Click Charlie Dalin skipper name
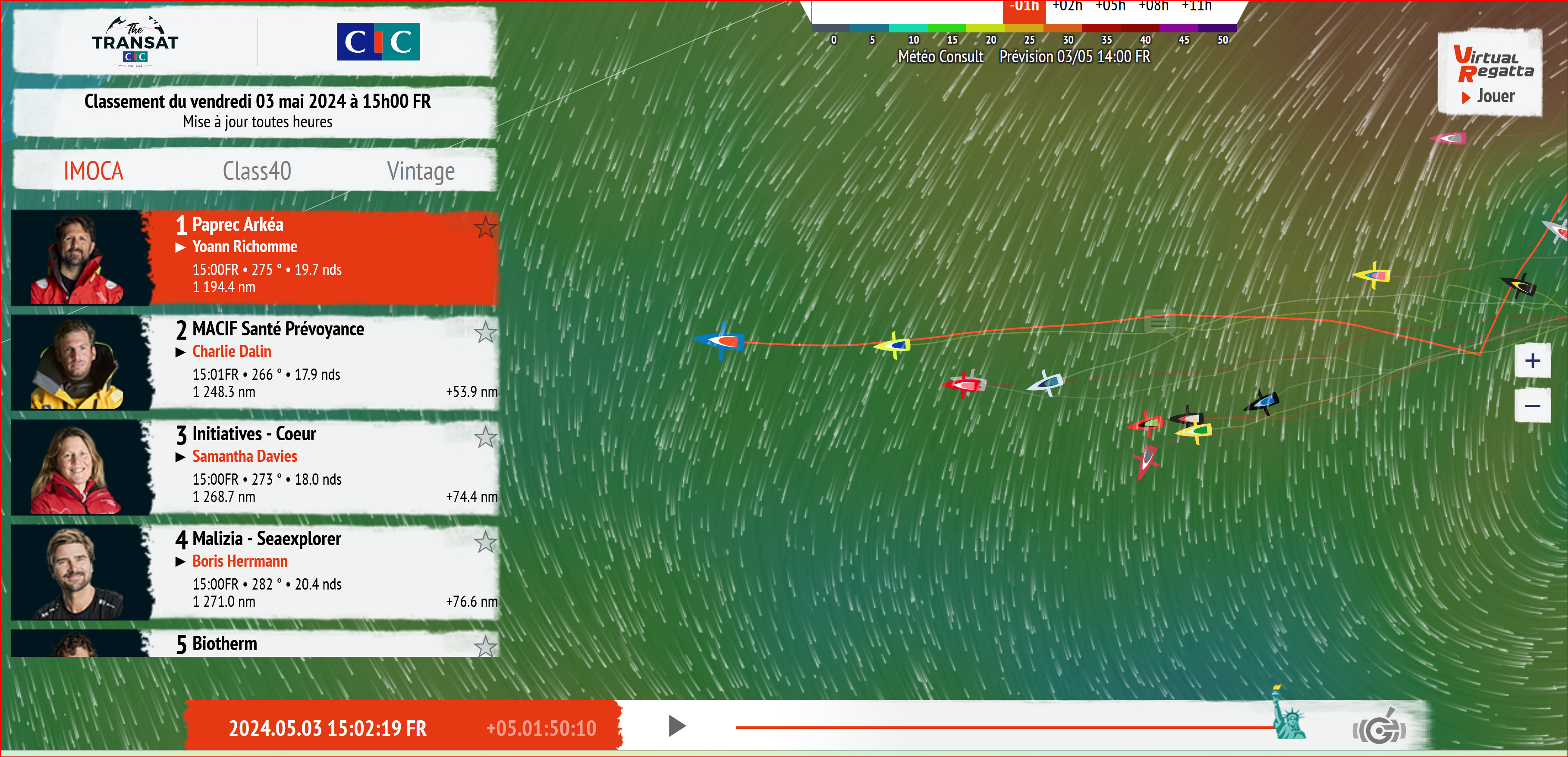The image size is (1568, 757). 232,351
